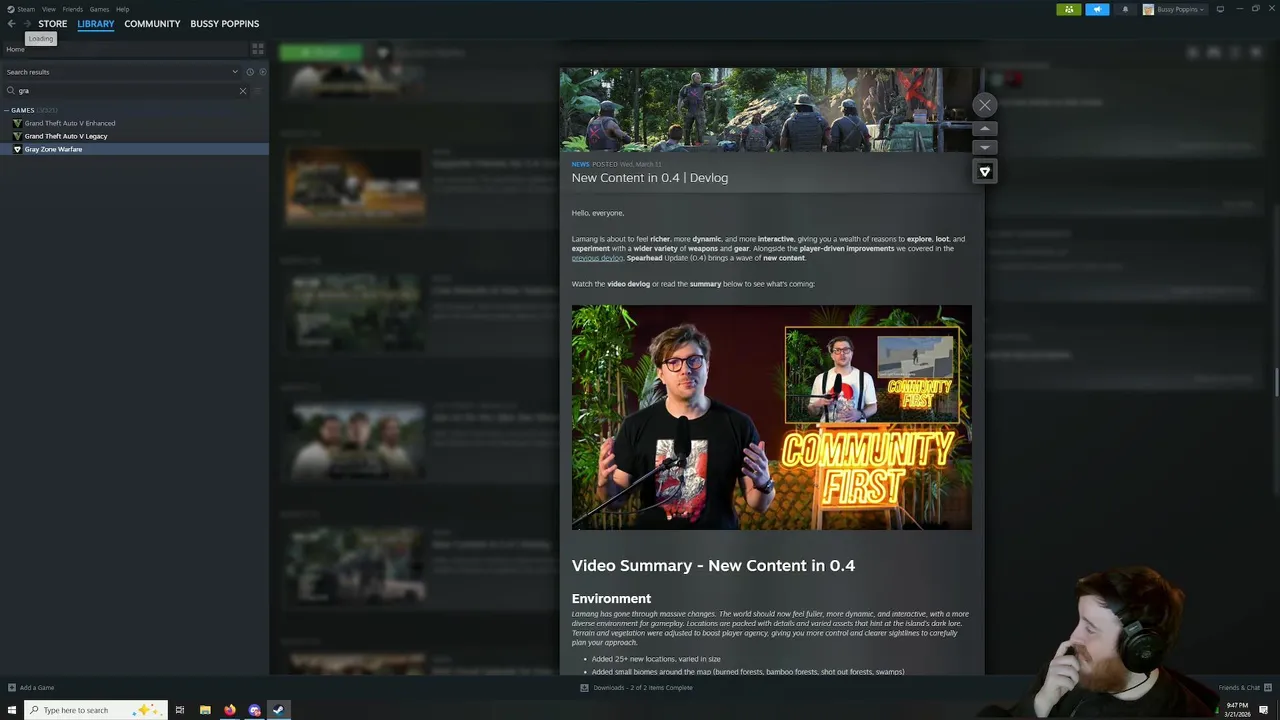Click the Big Picture mode monitor icon
The height and width of the screenshot is (720, 1280).
tap(1220, 9)
